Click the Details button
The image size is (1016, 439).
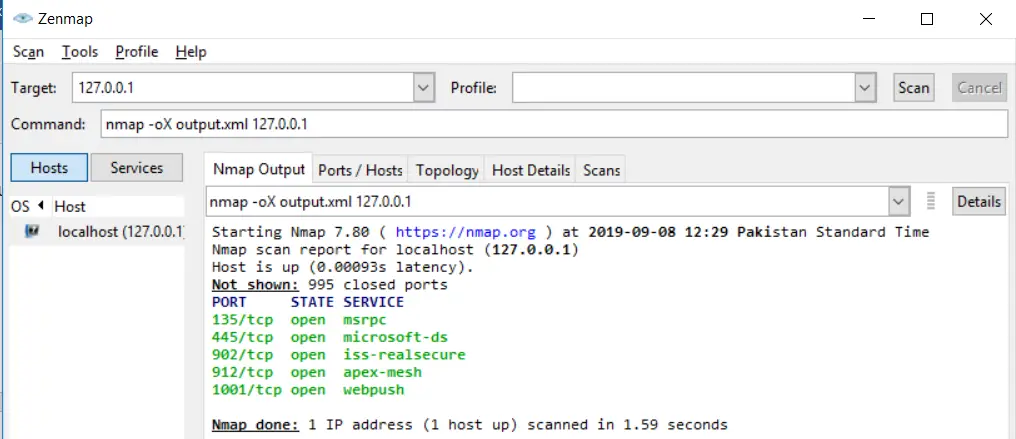[x=979, y=201]
